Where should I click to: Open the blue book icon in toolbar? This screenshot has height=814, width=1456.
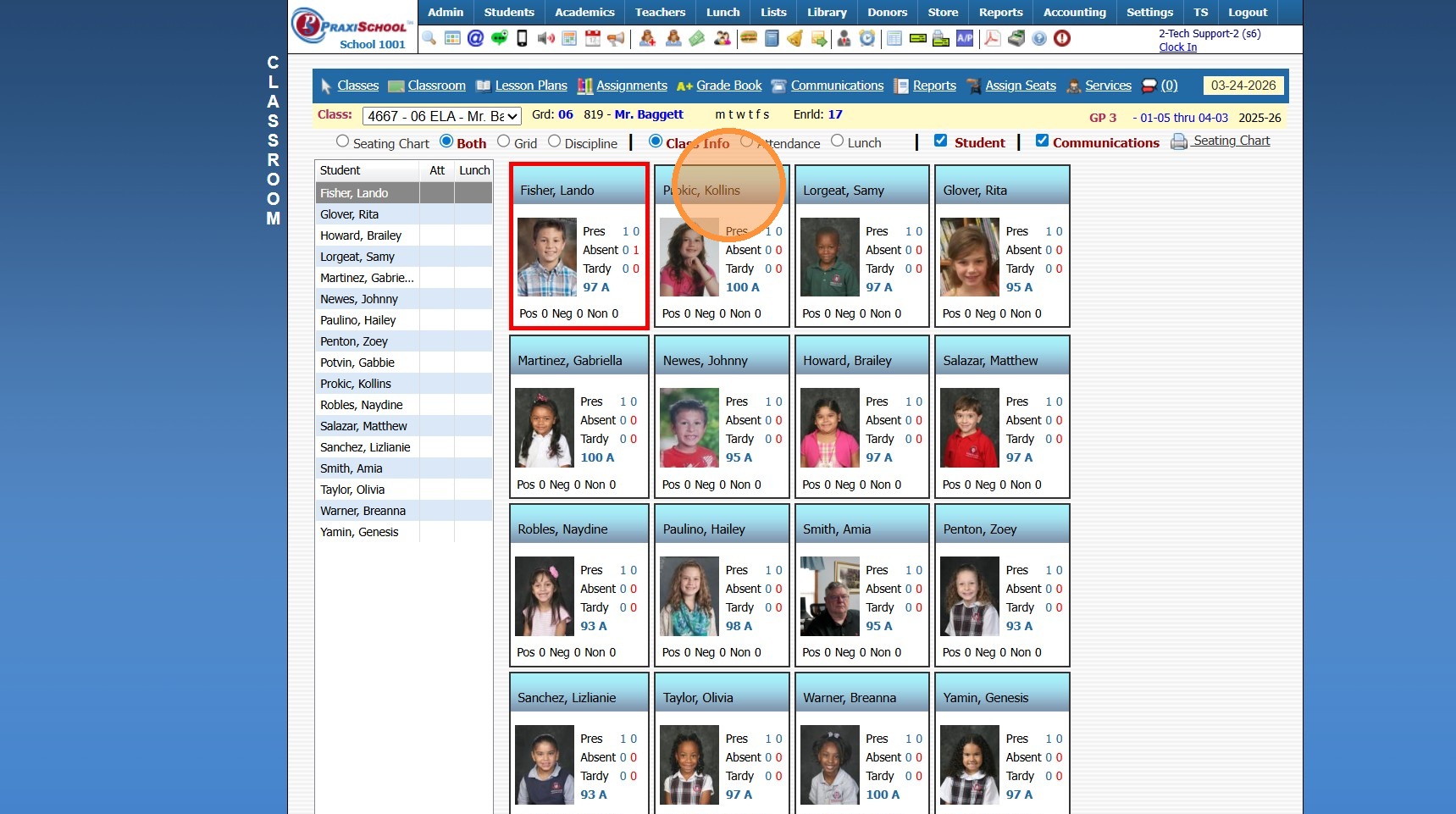[x=772, y=38]
